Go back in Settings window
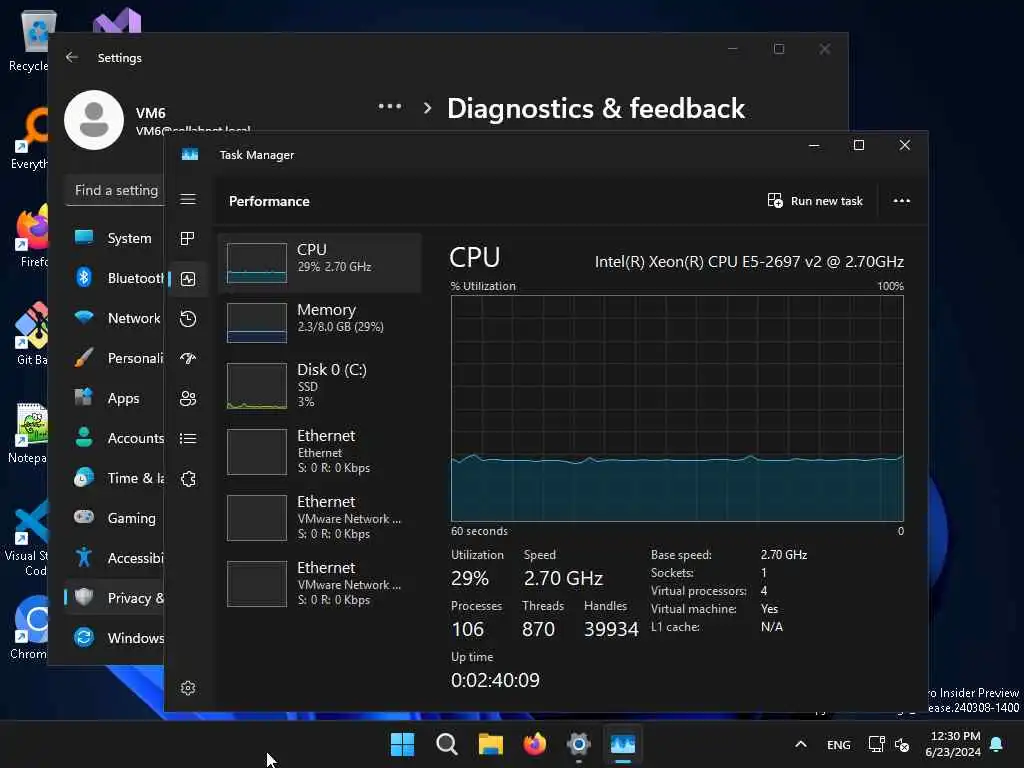 click(72, 57)
